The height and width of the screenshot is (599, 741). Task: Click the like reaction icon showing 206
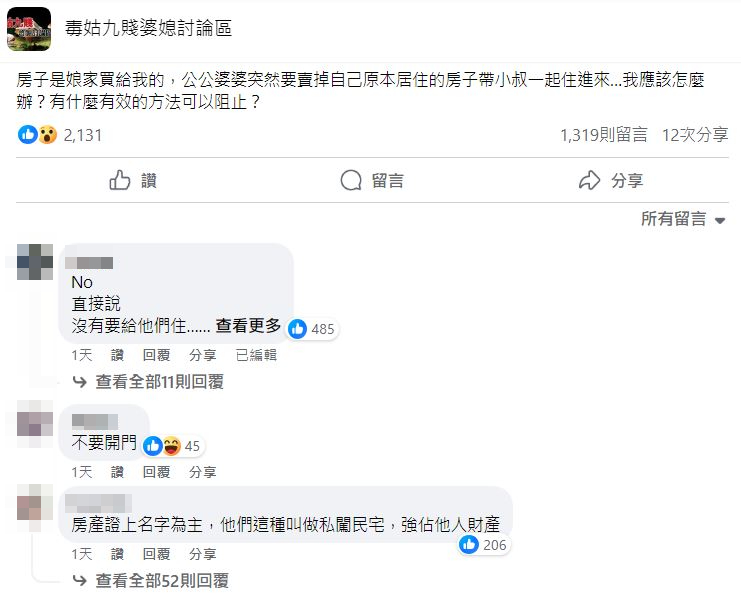tap(469, 545)
